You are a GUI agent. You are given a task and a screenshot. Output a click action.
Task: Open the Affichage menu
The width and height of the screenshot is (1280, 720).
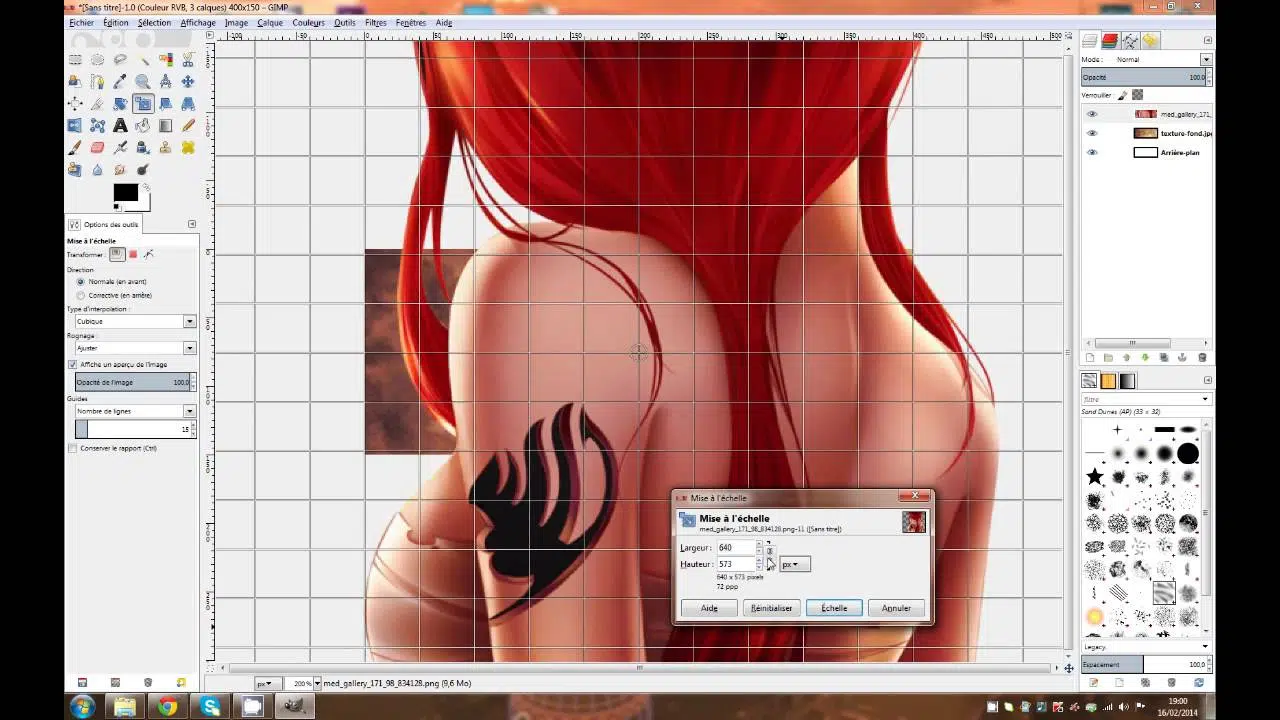(x=198, y=22)
